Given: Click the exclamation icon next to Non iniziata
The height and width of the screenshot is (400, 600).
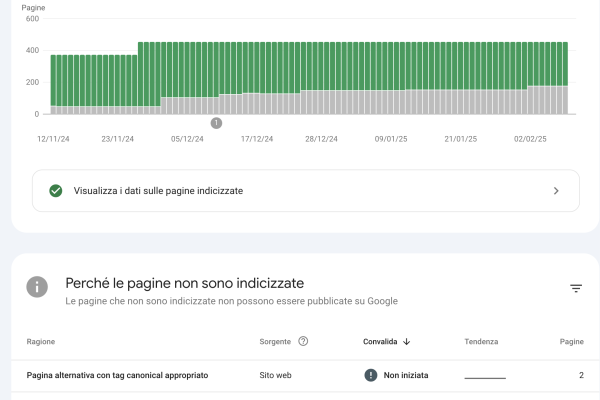Looking at the screenshot, I should coord(370,375).
